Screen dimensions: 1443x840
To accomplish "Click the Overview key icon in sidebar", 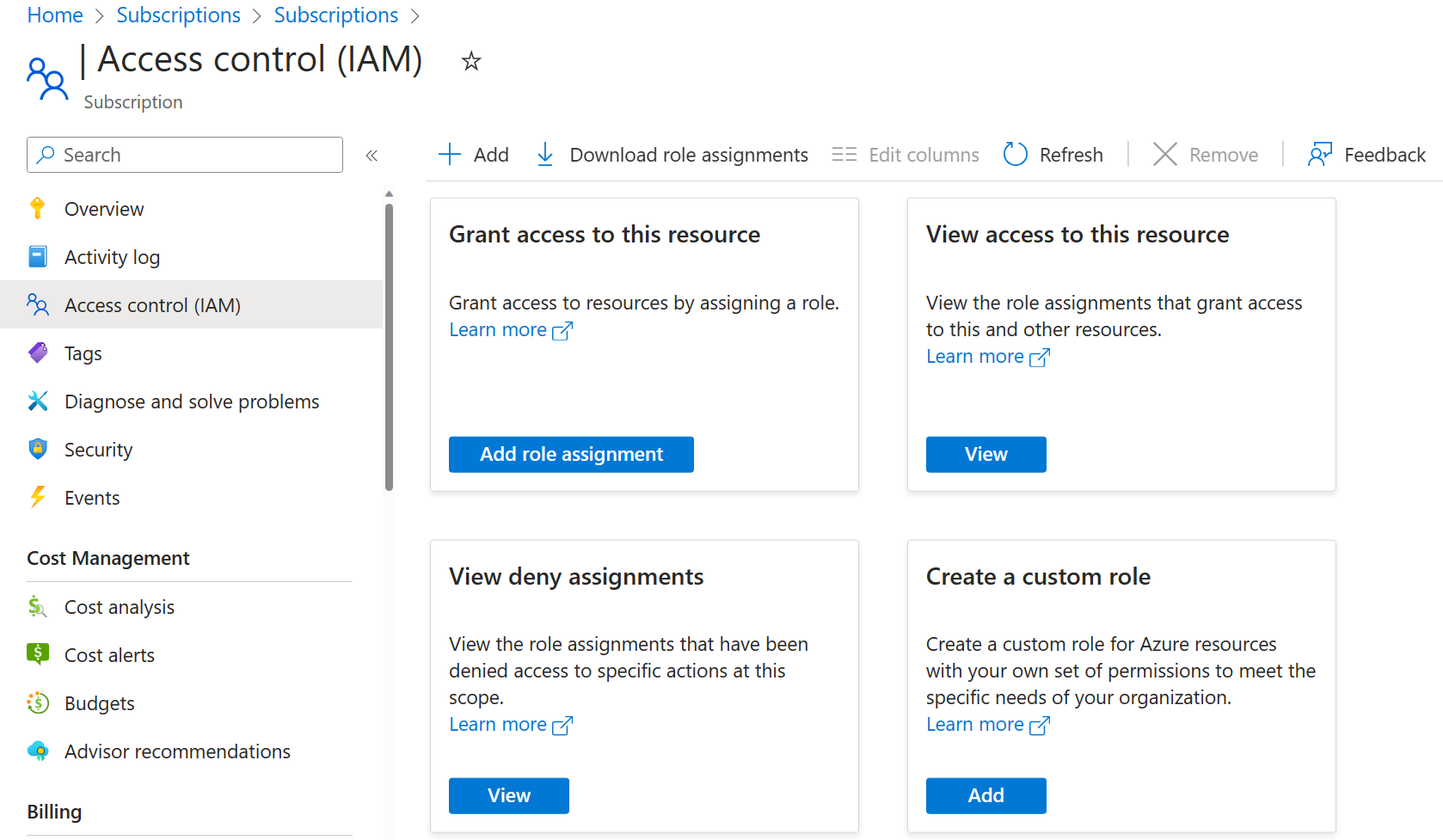I will click(38, 209).
